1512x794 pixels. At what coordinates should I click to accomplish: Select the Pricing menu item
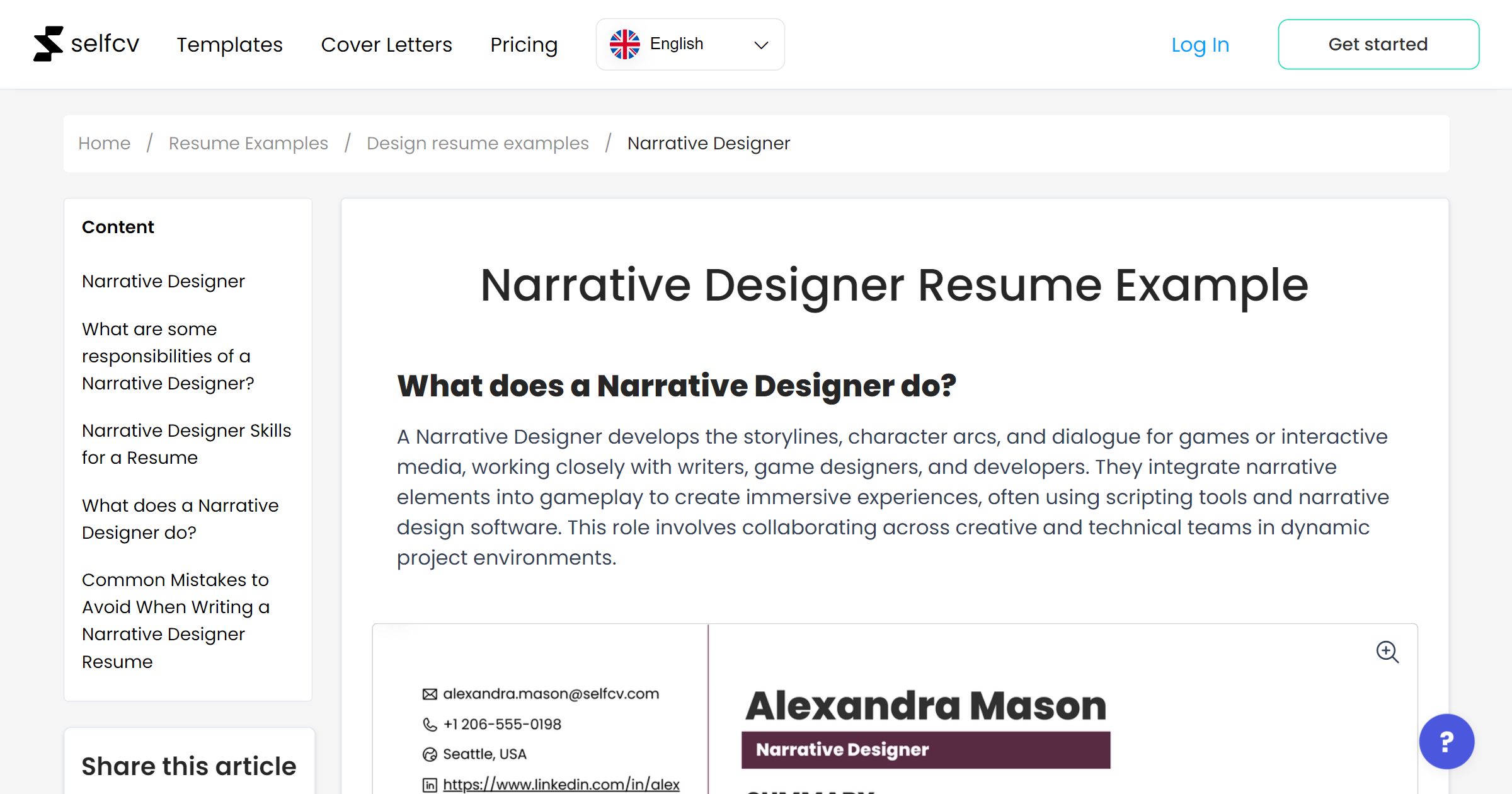click(524, 44)
